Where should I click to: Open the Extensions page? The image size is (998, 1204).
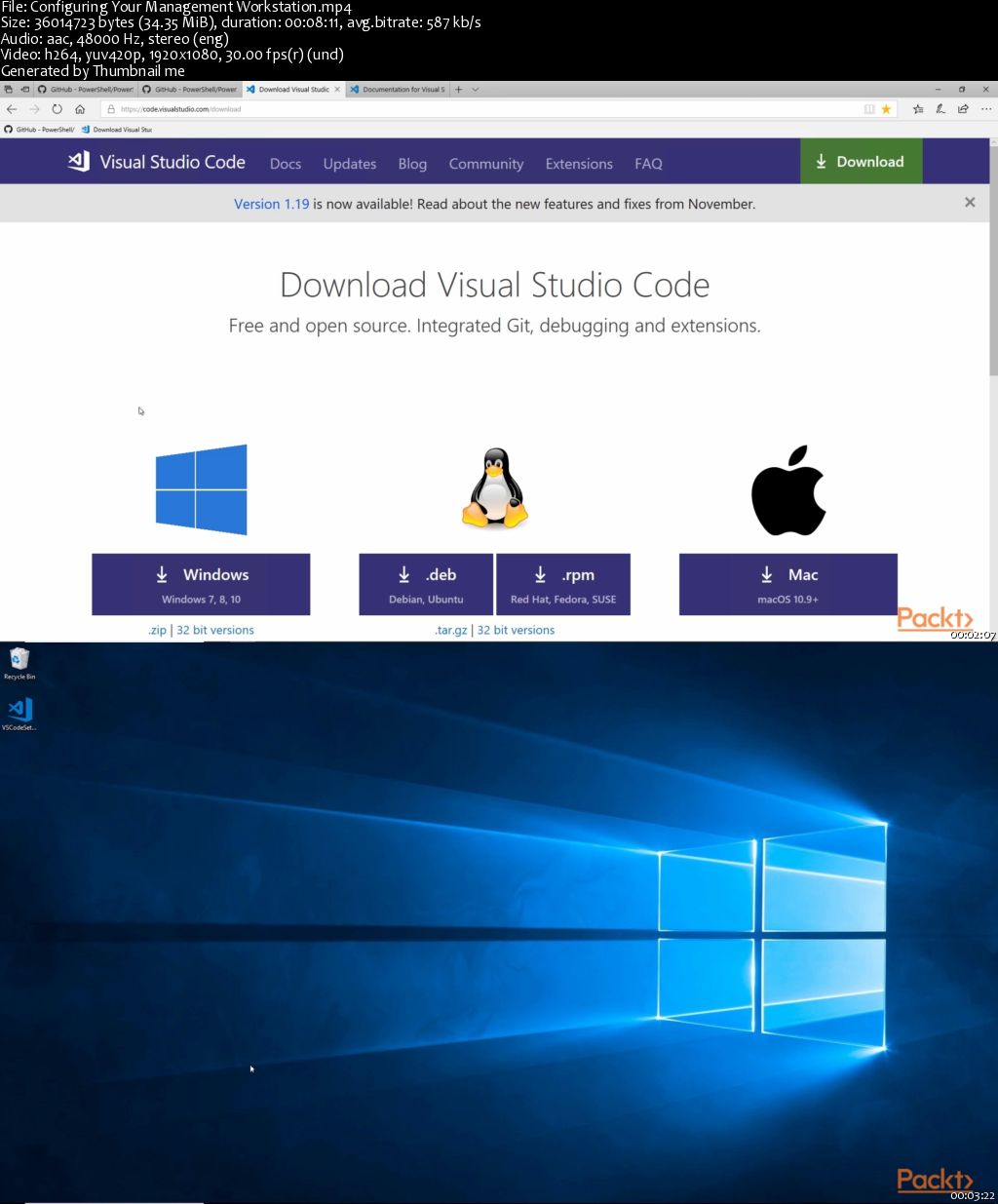coord(579,164)
